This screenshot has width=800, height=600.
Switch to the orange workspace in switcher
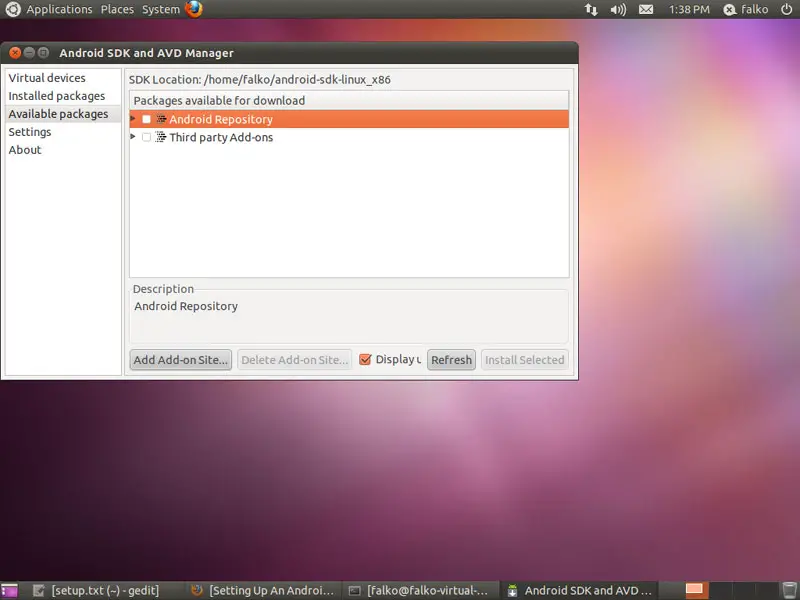click(694, 590)
